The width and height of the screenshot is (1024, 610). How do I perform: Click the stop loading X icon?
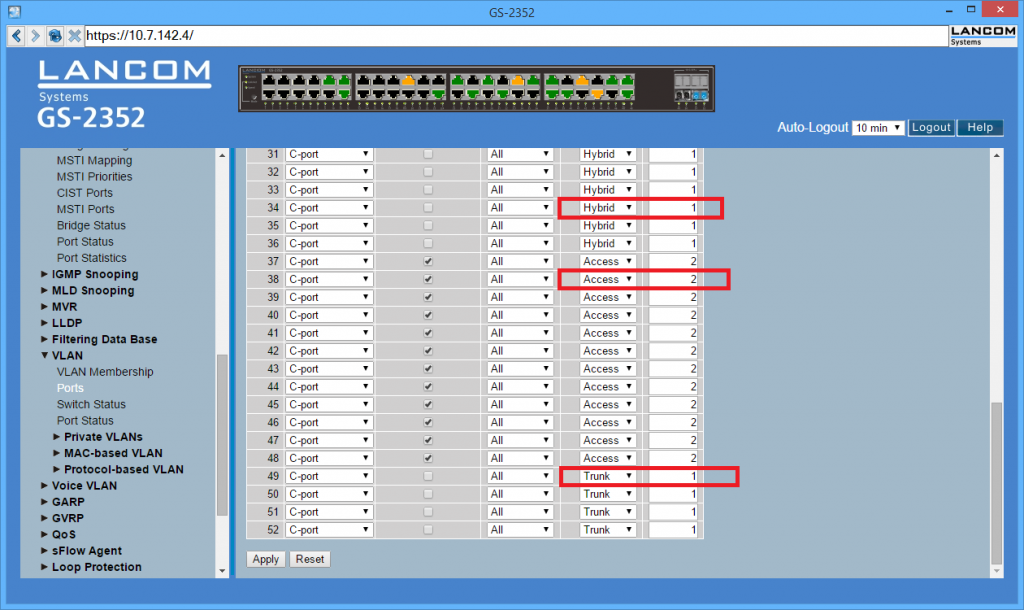click(x=74, y=36)
